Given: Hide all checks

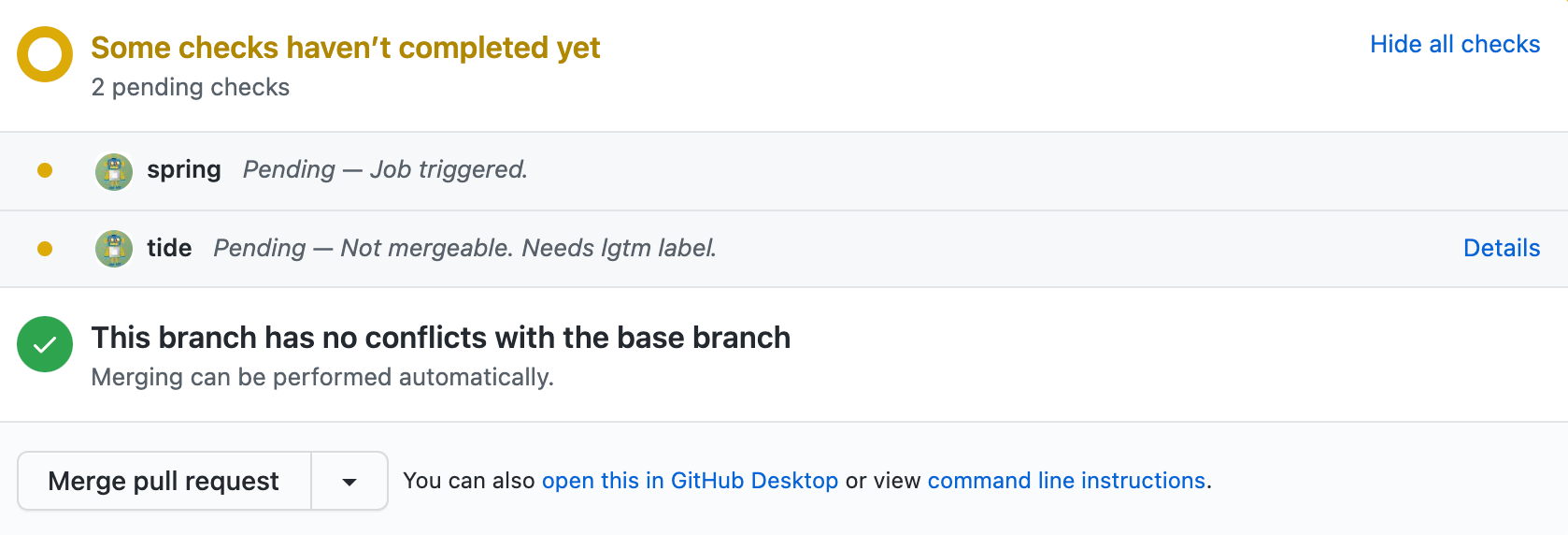Looking at the screenshot, I should pos(1454,44).
